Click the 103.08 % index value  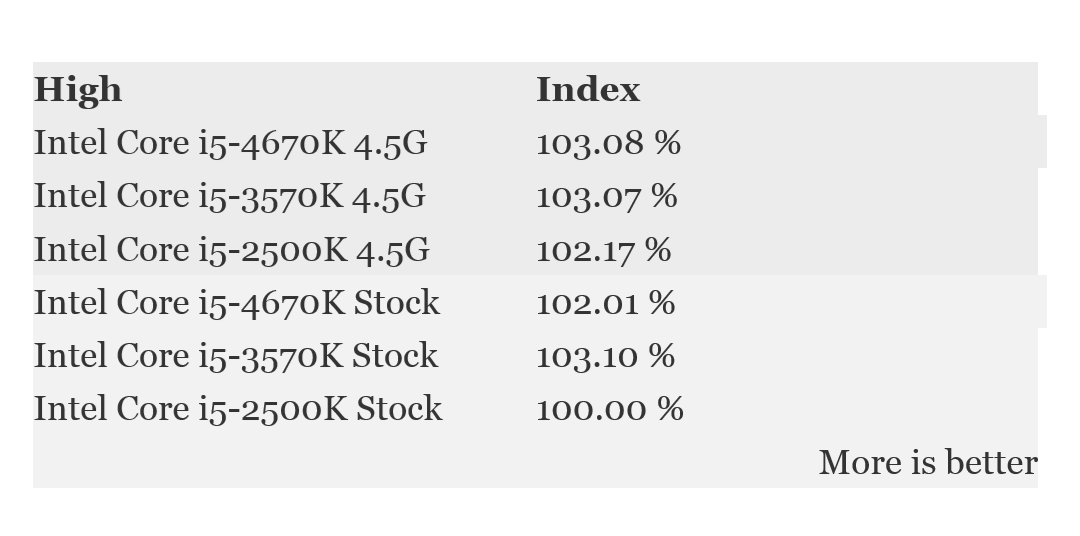608,143
